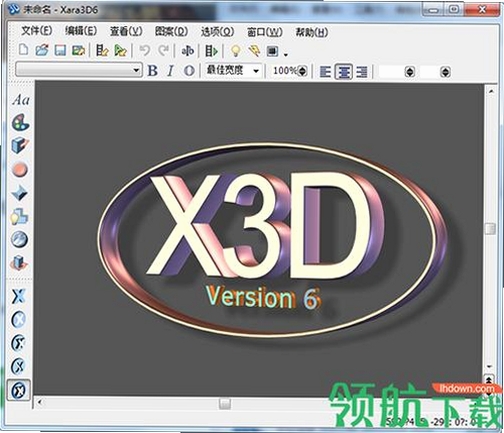Open the 编辑(E) menu
This screenshot has height=433, width=504.
pos(81,31)
